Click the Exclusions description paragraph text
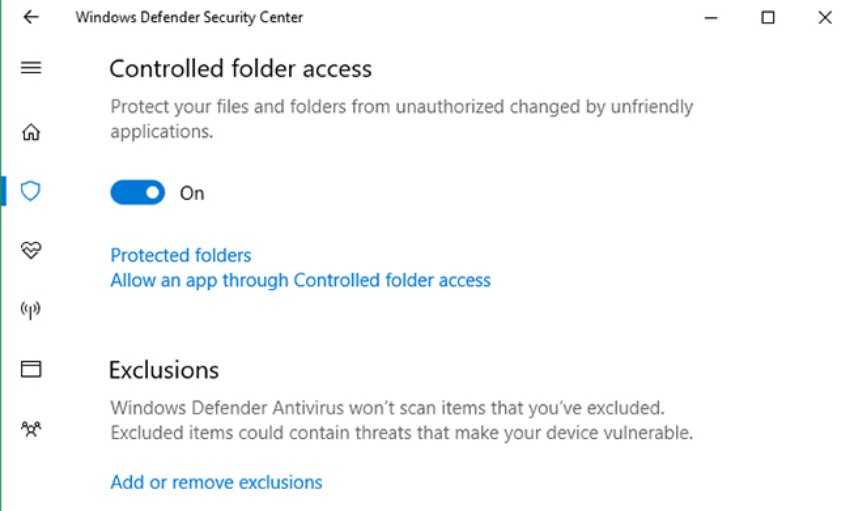 [x=400, y=421]
